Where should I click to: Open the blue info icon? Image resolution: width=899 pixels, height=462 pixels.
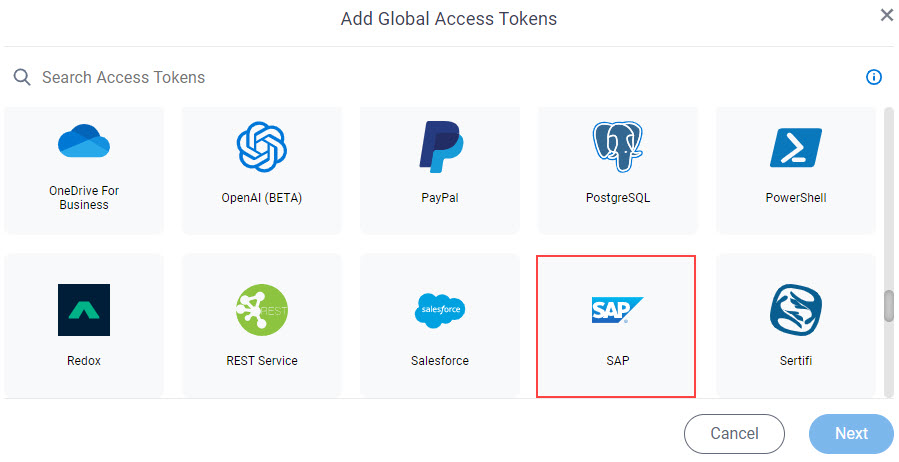(x=874, y=77)
